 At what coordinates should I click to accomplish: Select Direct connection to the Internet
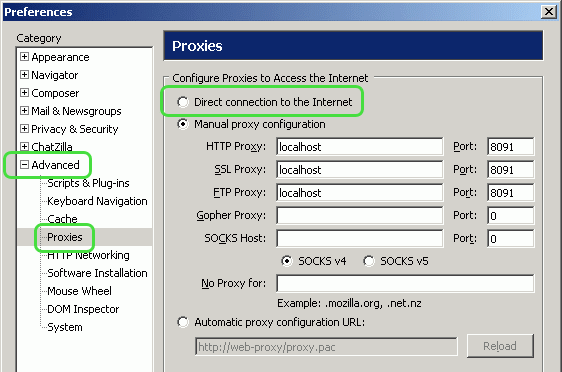point(183,102)
